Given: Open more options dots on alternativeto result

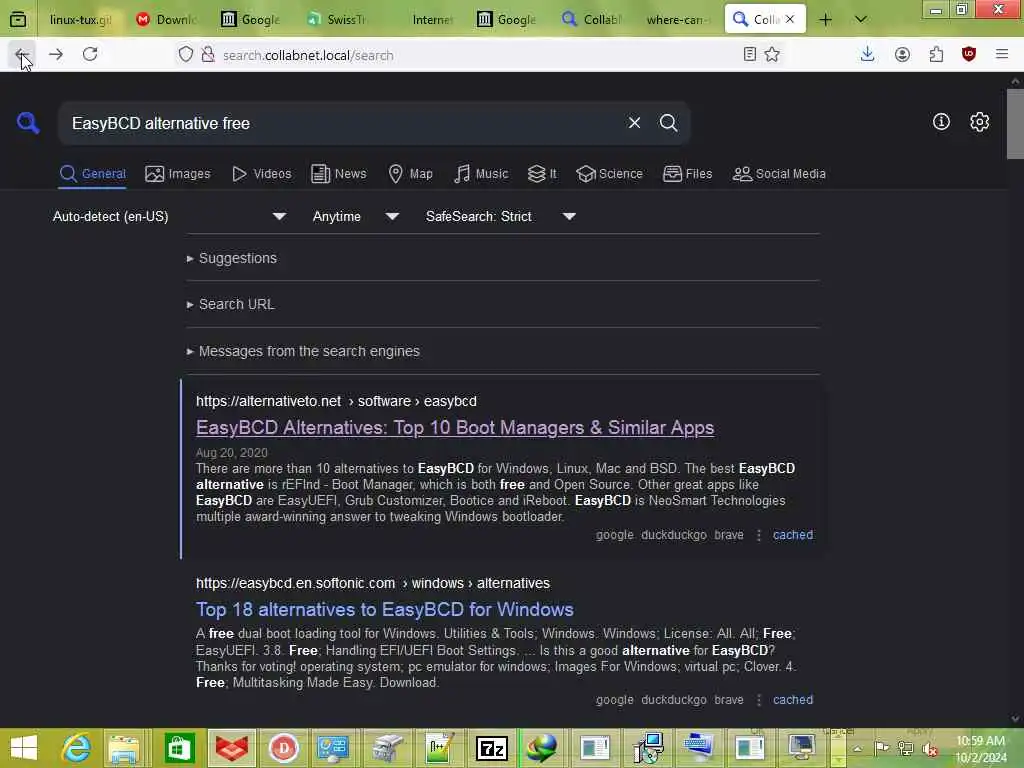Looking at the screenshot, I should 758,535.
